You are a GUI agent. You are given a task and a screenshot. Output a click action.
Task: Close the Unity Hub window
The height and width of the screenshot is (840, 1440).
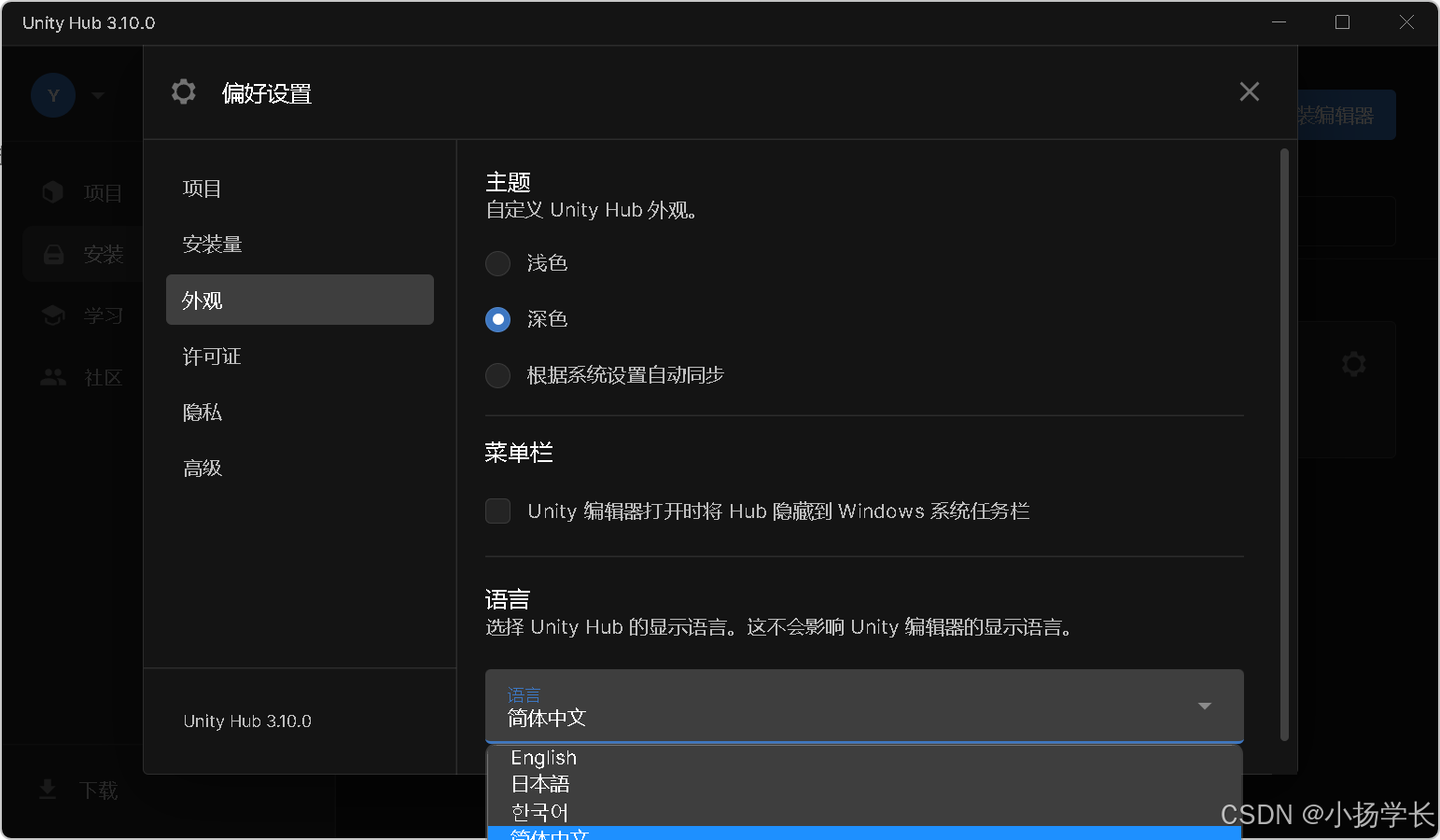click(1406, 21)
